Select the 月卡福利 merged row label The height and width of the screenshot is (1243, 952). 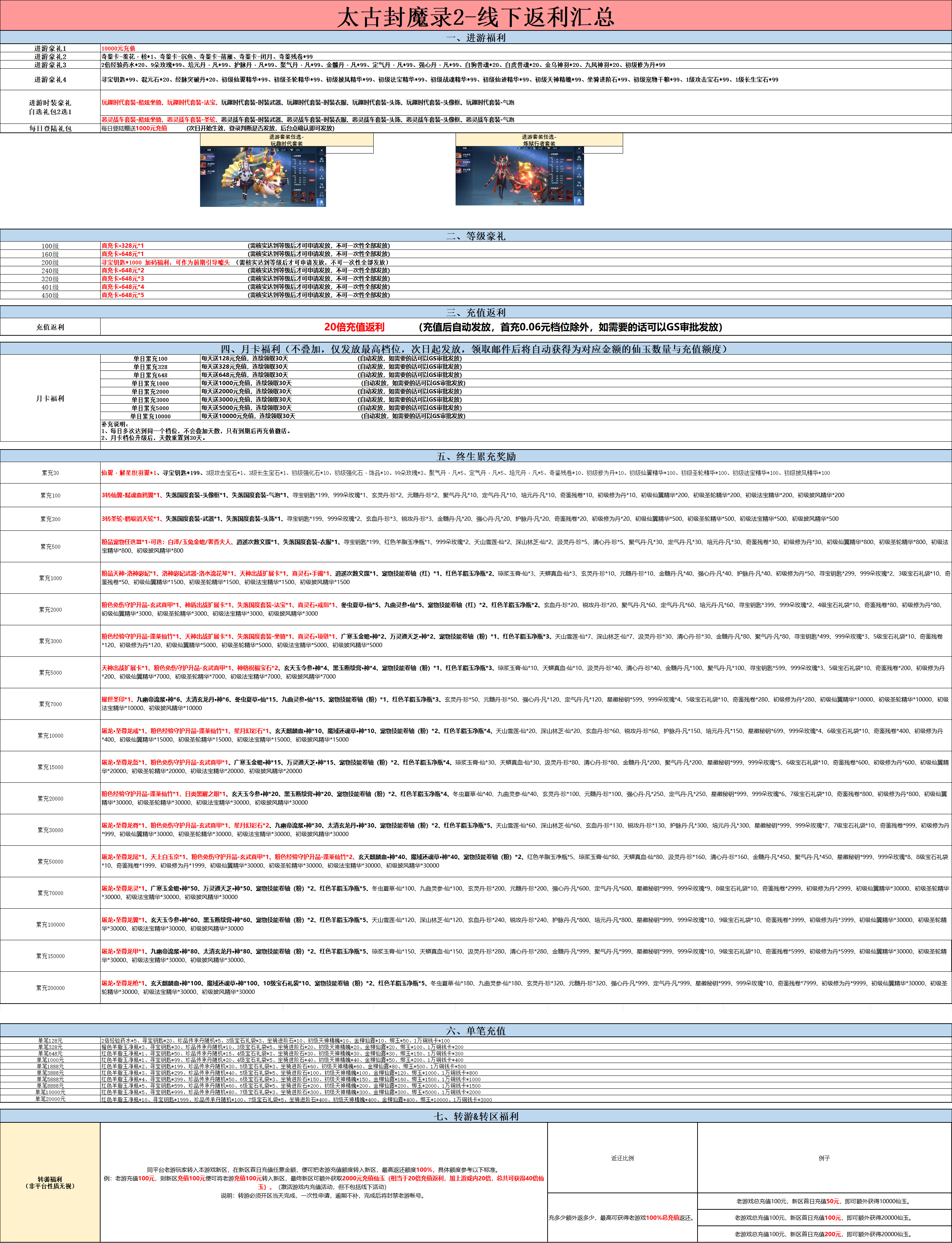click(x=50, y=398)
